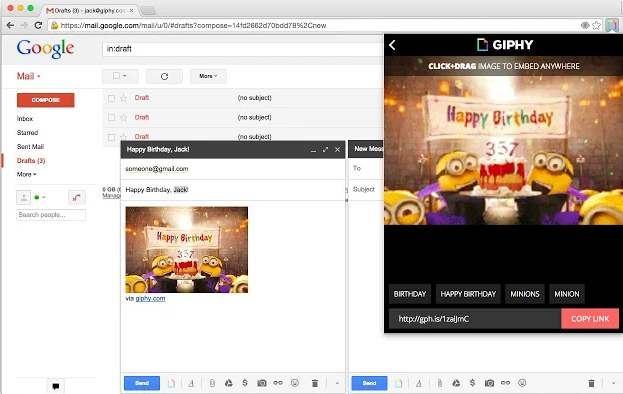
Task: Pop out the Happy Birthday, Jack! compose window
Action: tap(325, 150)
